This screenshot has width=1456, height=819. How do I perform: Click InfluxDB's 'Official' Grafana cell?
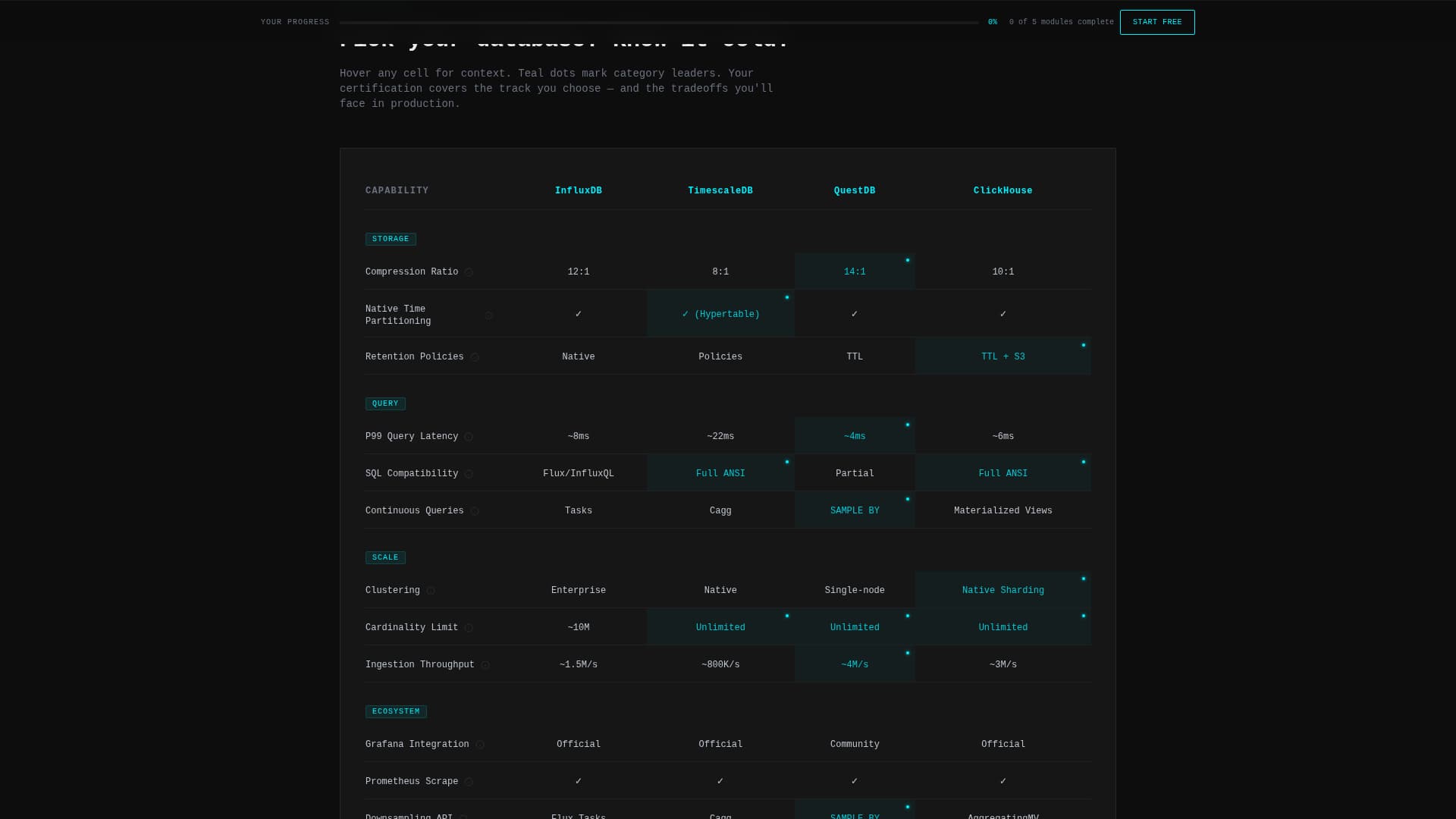[579, 744]
